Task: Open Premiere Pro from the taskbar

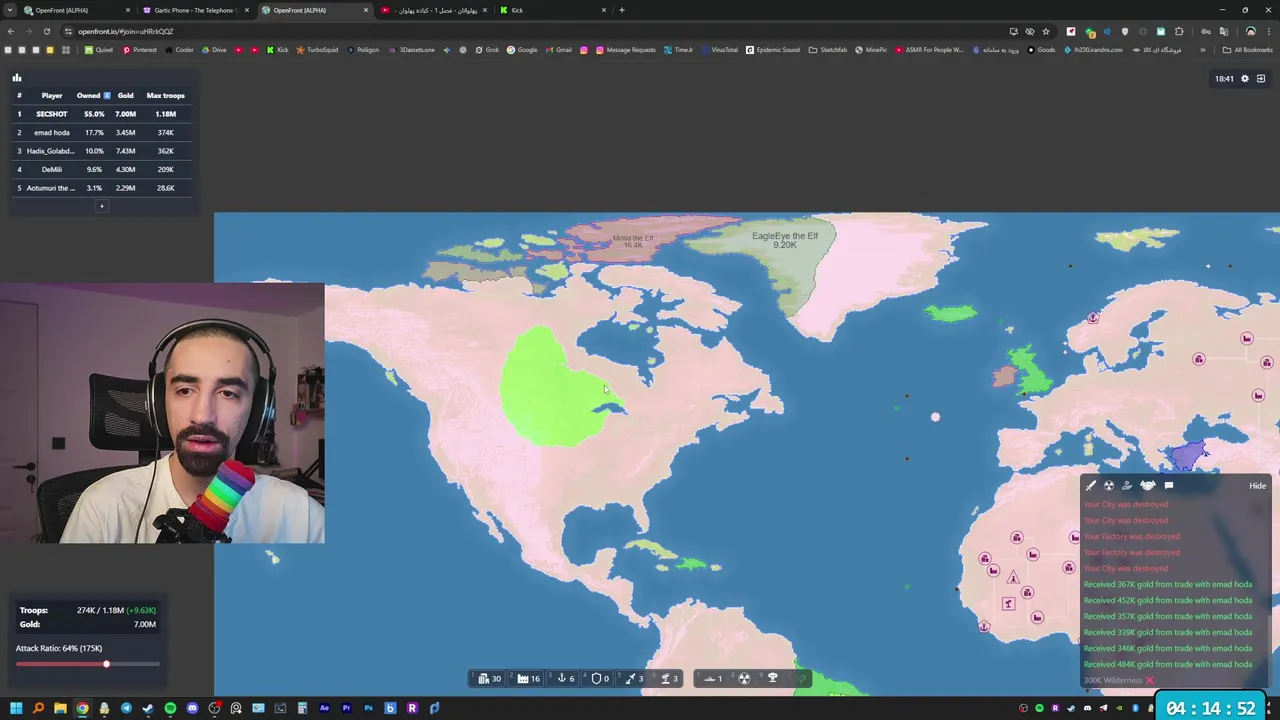Action: click(x=346, y=708)
